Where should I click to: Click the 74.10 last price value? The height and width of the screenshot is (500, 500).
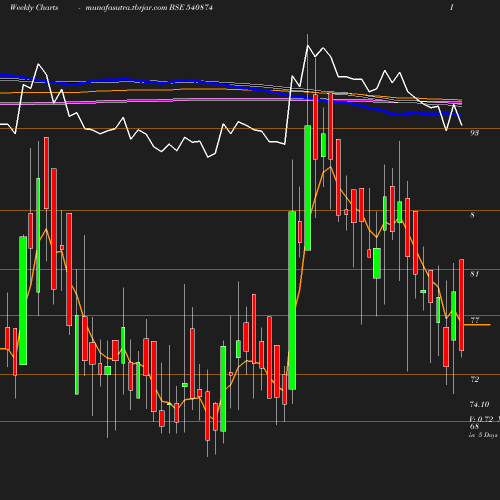tap(479, 404)
